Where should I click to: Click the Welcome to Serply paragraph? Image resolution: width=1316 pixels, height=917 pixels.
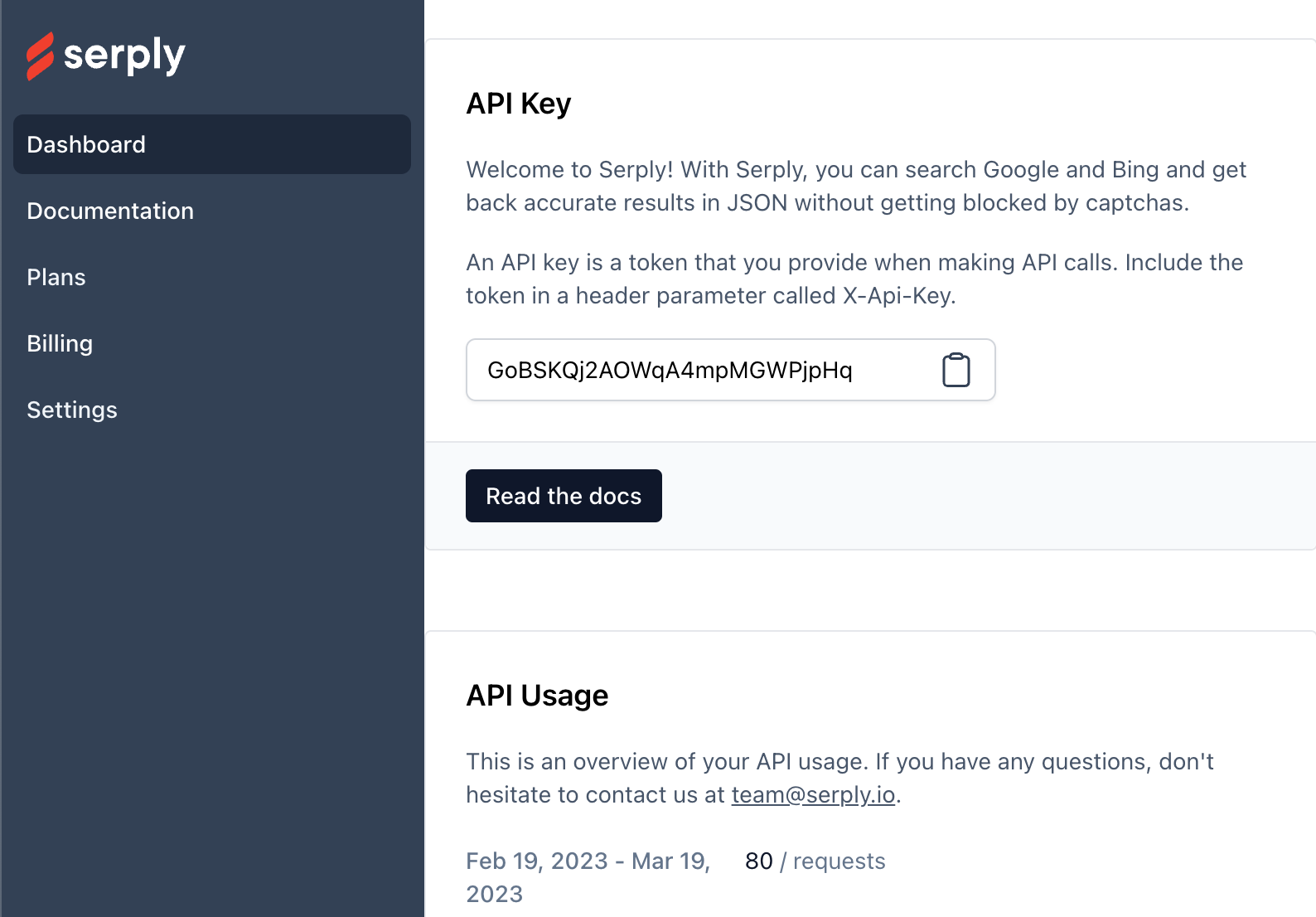point(855,186)
